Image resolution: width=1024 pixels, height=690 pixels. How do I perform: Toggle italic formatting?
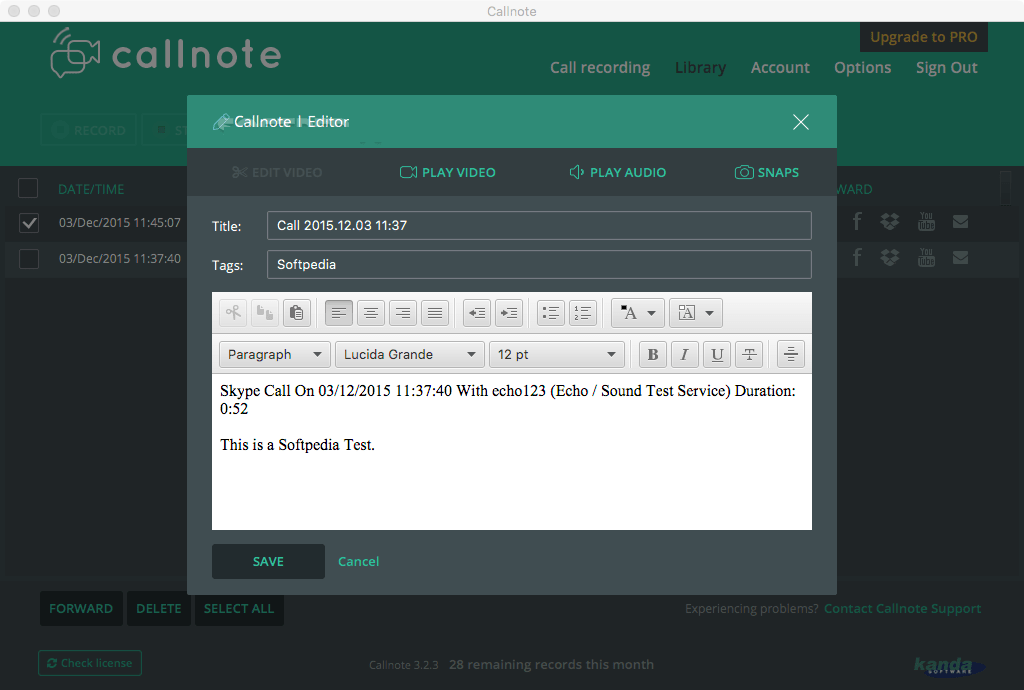tap(684, 354)
